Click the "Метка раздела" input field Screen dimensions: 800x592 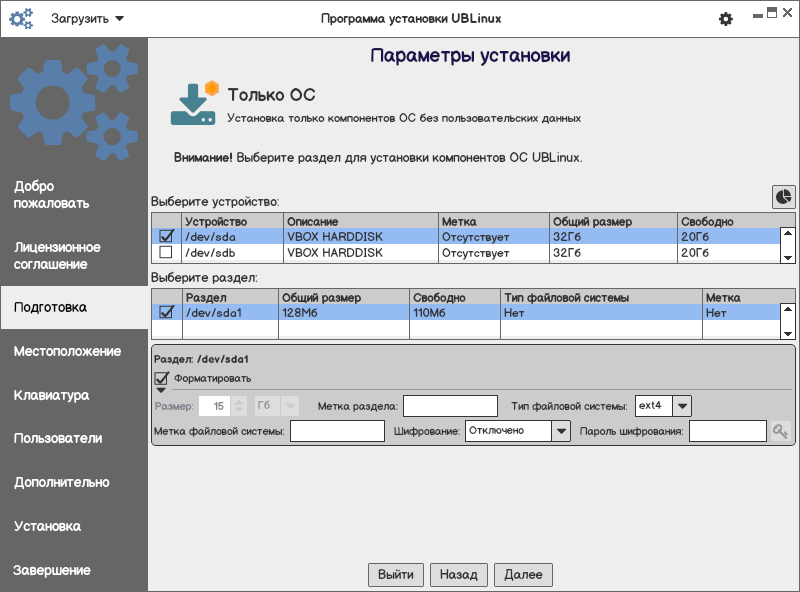coord(450,406)
